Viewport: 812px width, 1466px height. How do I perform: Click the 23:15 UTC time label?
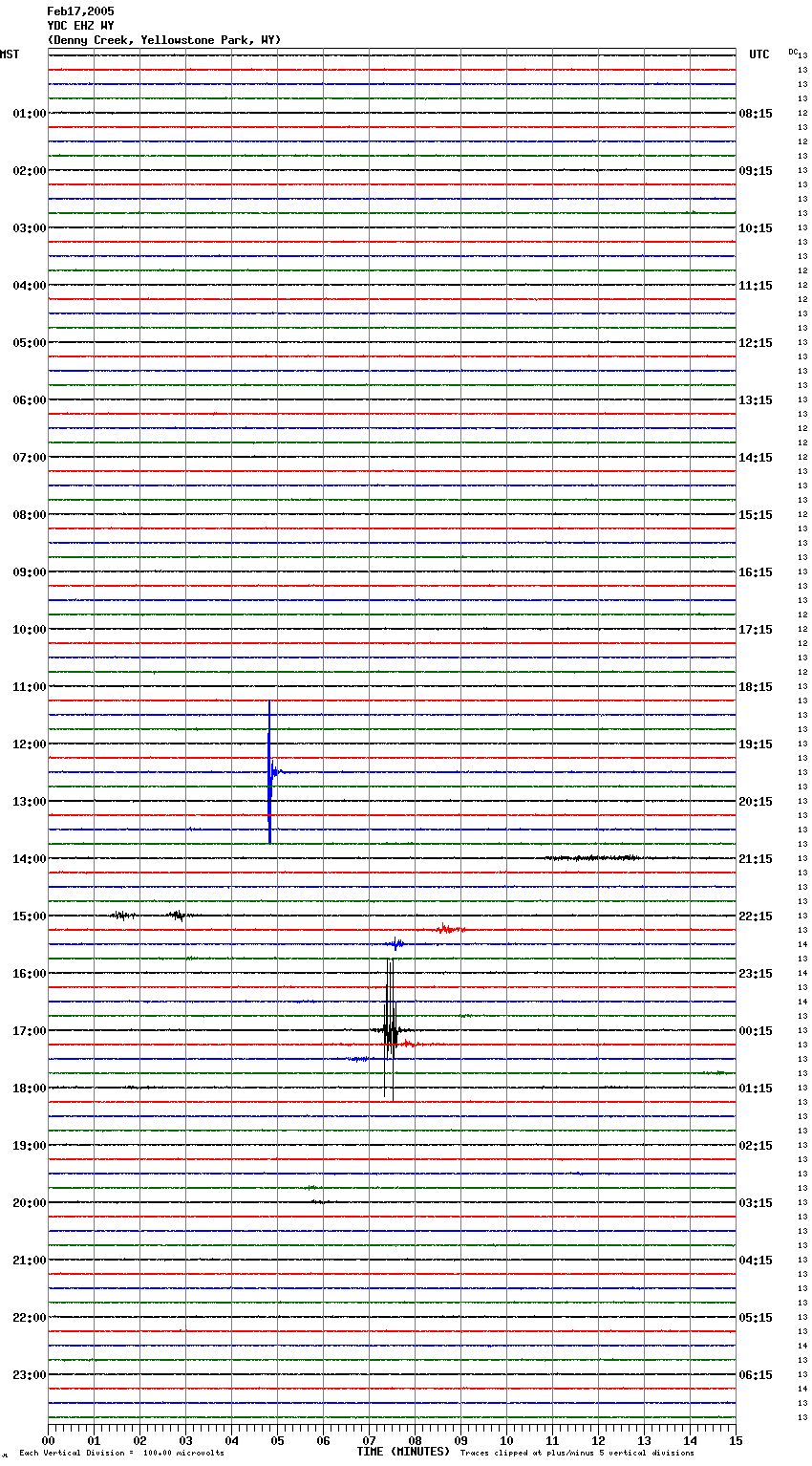[756, 974]
